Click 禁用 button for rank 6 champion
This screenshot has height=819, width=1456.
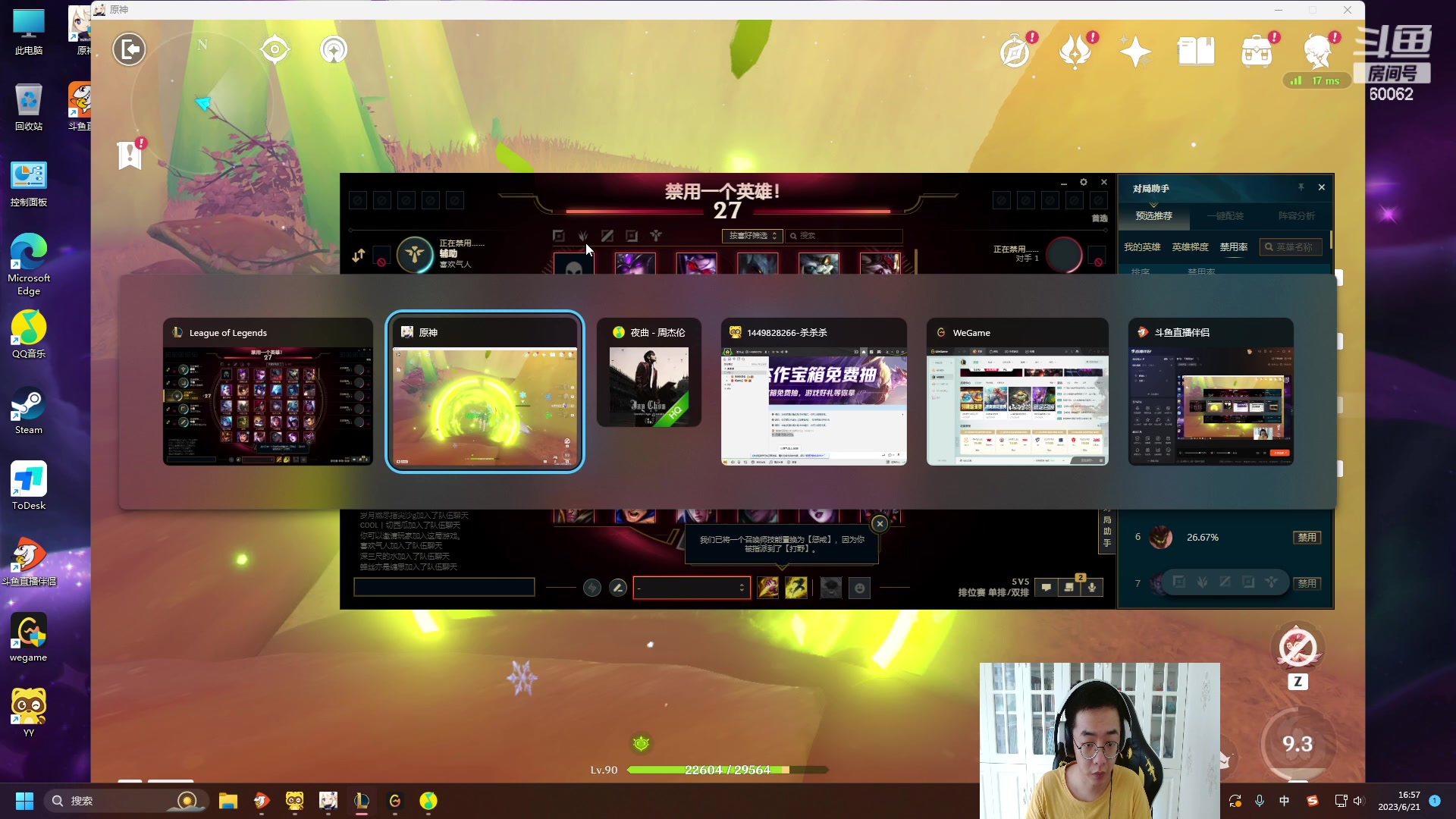pos(1307,538)
